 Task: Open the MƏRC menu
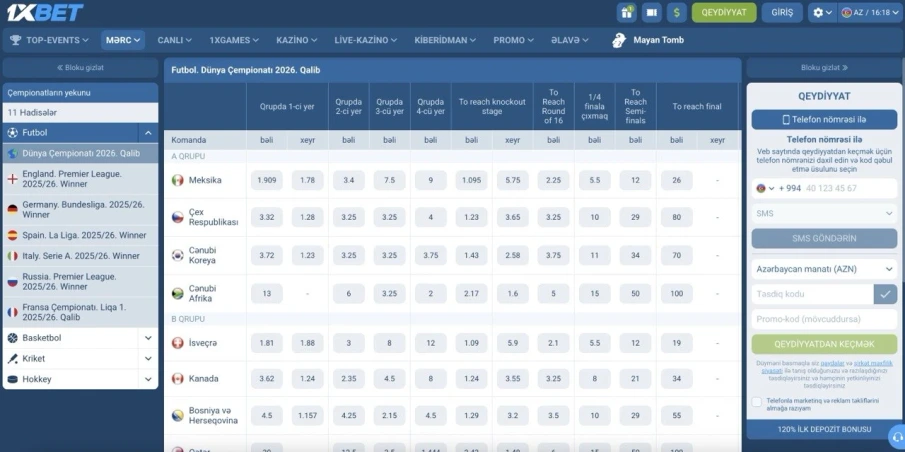pyautogui.click(x=123, y=40)
